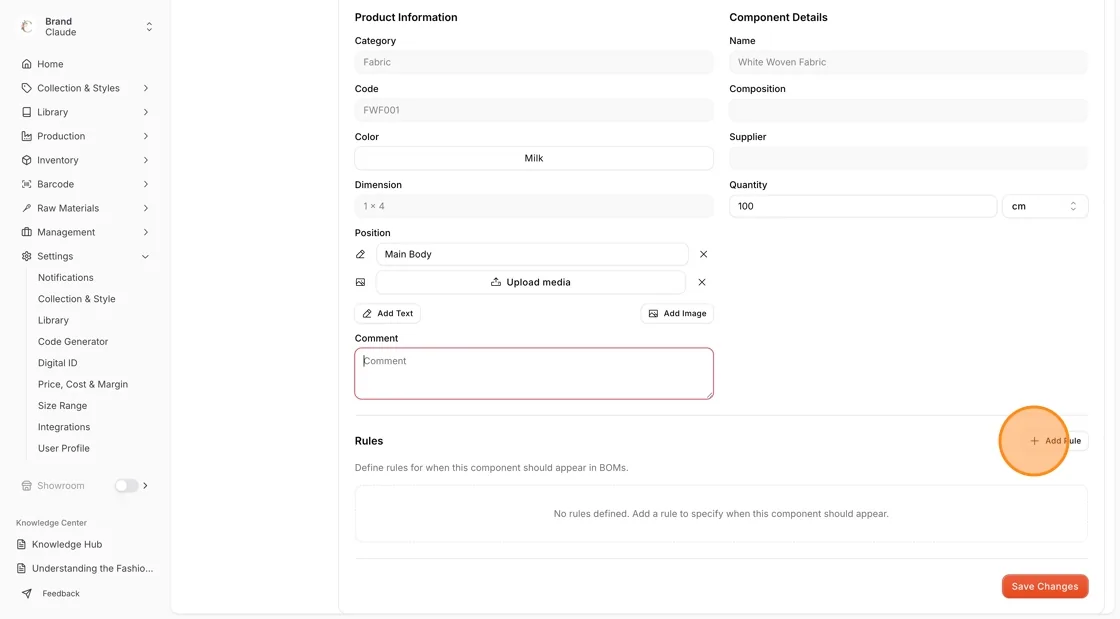Expand the Barcode menu chevron

tap(146, 184)
